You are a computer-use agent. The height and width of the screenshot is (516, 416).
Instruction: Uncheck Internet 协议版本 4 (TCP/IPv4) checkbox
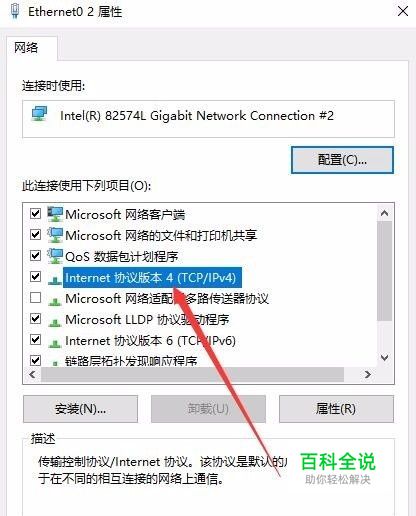pyautogui.click(x=35, y=276)
